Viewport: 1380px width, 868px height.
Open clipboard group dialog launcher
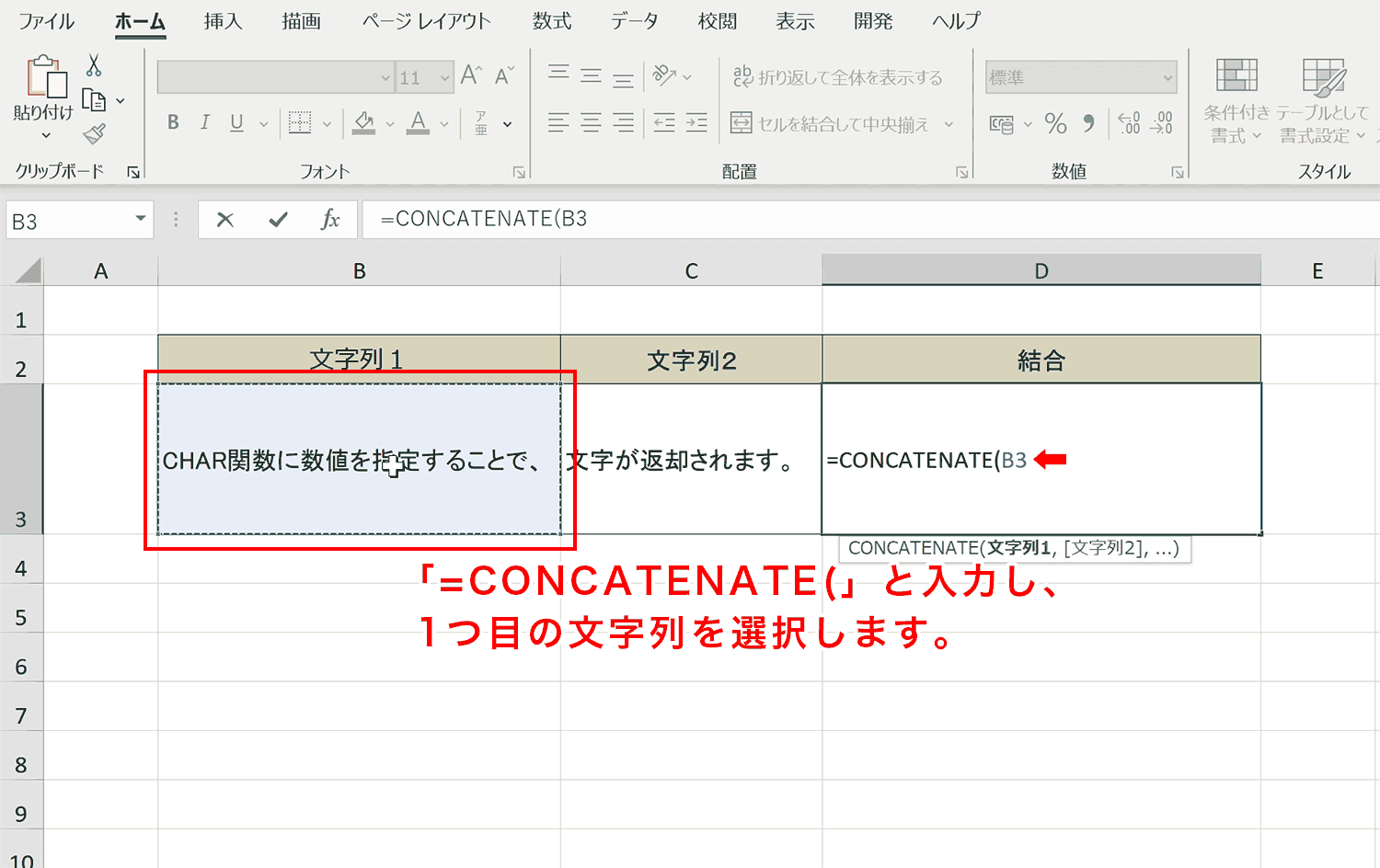point(133,172)
